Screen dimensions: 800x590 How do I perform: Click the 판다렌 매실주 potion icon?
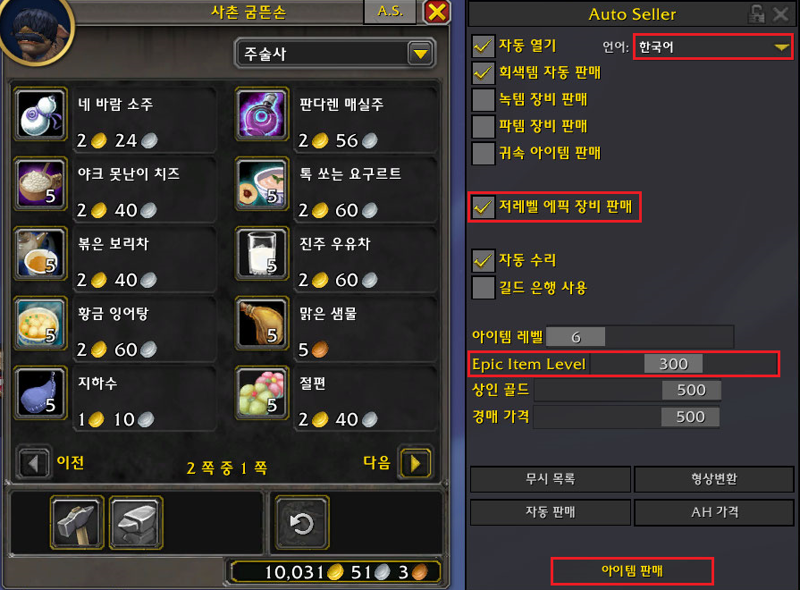(x=262, y=114)
